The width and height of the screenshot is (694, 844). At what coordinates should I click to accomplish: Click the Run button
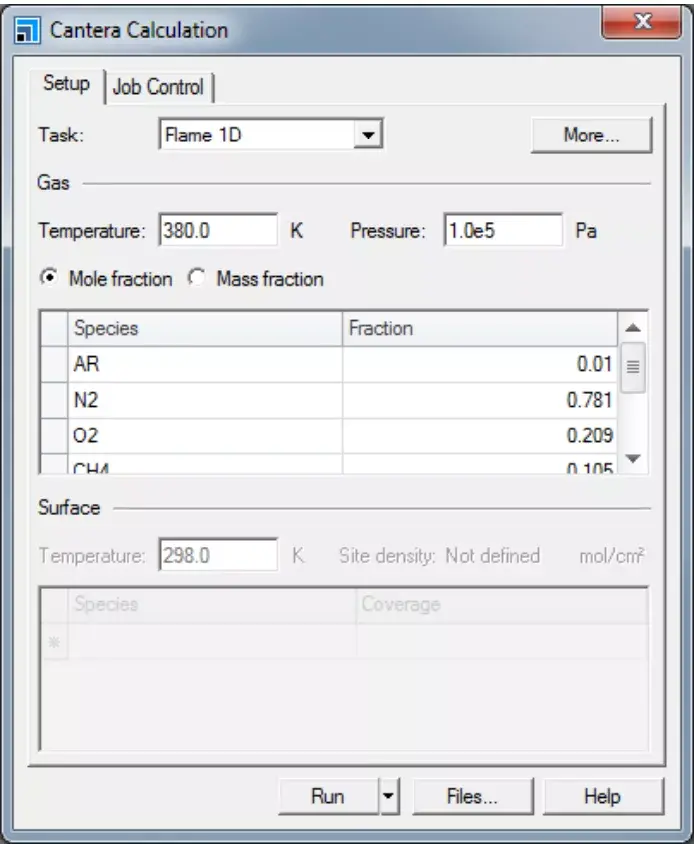click(327, 797)
